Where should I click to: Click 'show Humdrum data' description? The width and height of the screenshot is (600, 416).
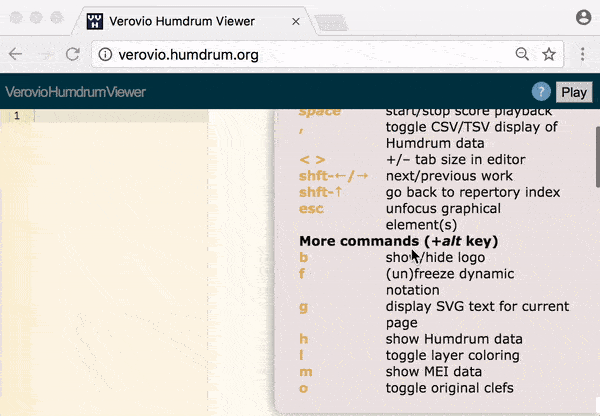[x=454, y=339]
